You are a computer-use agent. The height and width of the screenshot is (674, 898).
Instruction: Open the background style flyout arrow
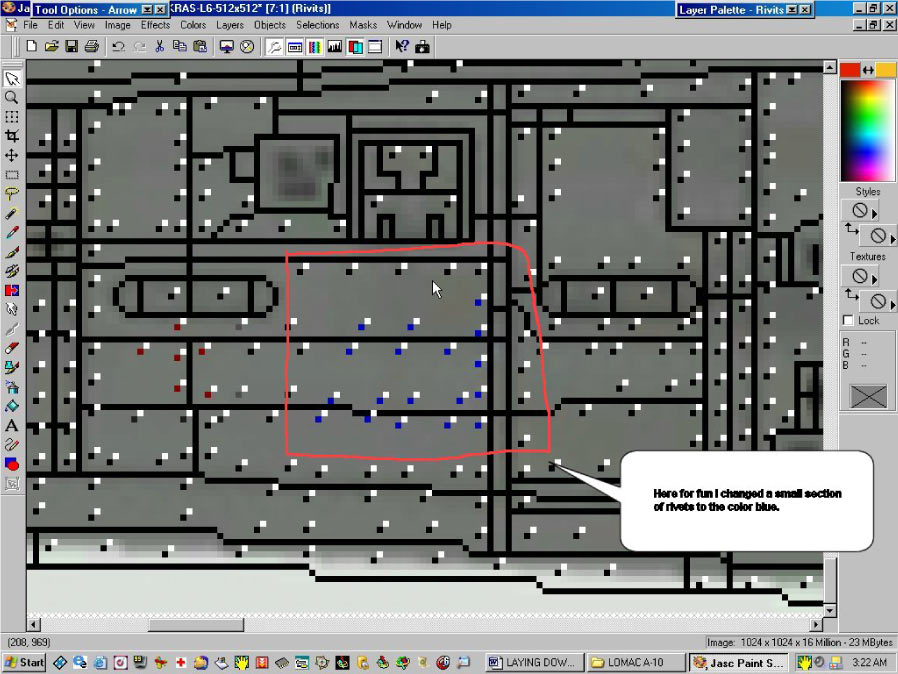893,238
